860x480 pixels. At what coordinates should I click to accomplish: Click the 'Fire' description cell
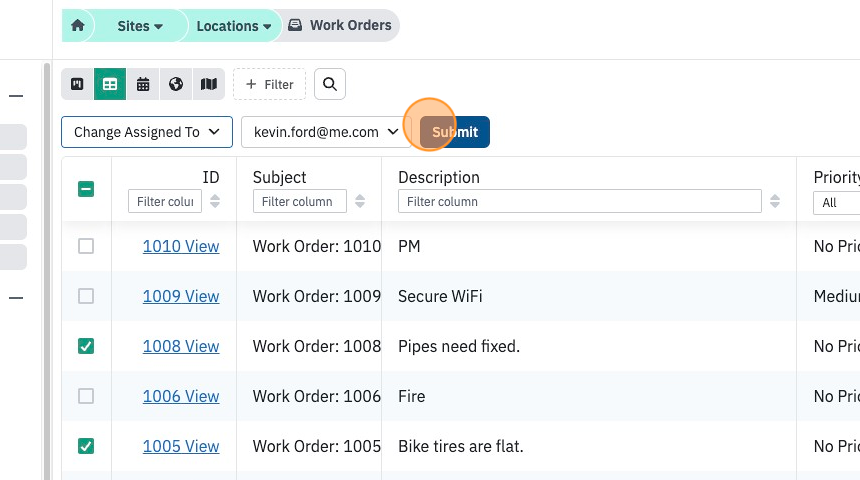[x=411, y=396]
